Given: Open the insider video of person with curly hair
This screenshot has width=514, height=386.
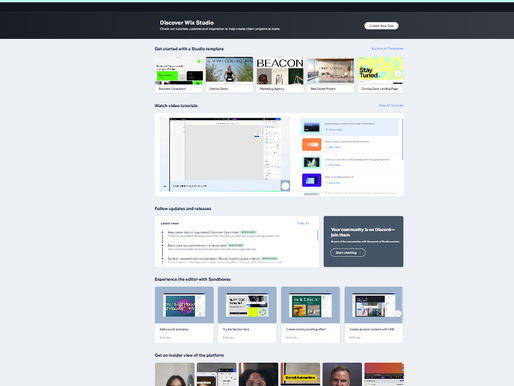Looking at the screenshot, I should pyautogui.click(x=258, y=374).
